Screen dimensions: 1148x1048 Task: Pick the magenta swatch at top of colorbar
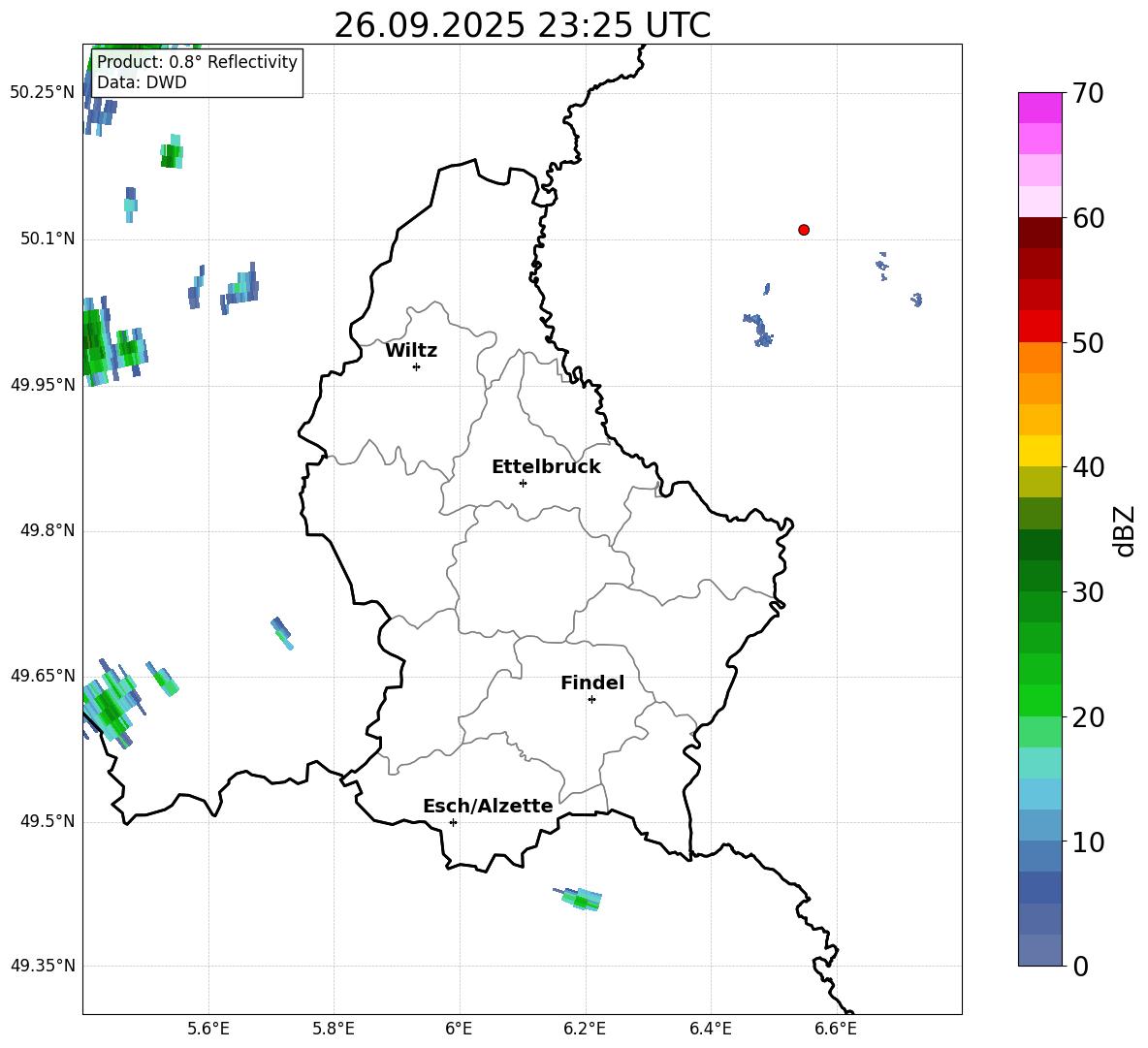click(x=1039, y=108)
